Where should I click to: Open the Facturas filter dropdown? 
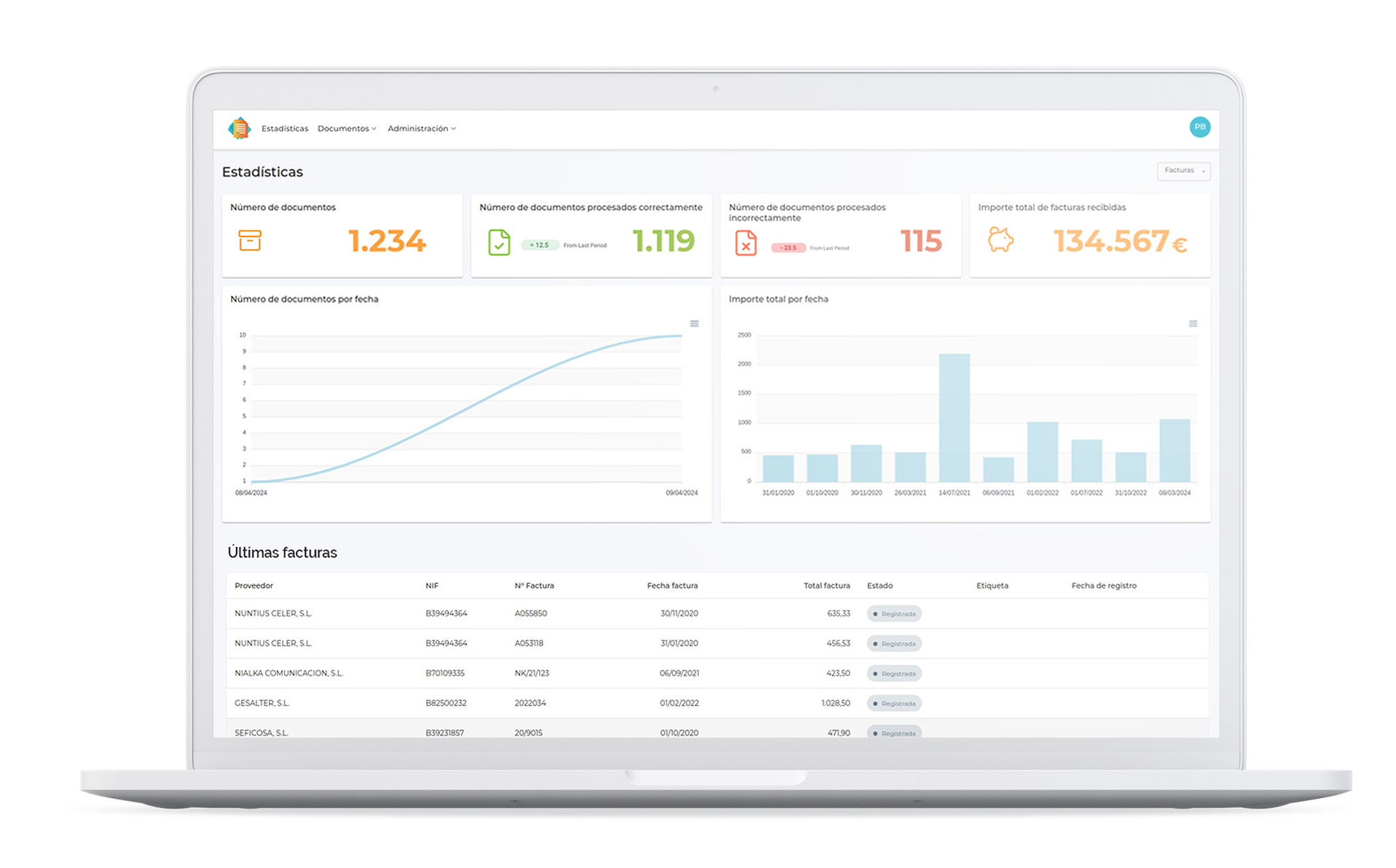click(1183, 171)
